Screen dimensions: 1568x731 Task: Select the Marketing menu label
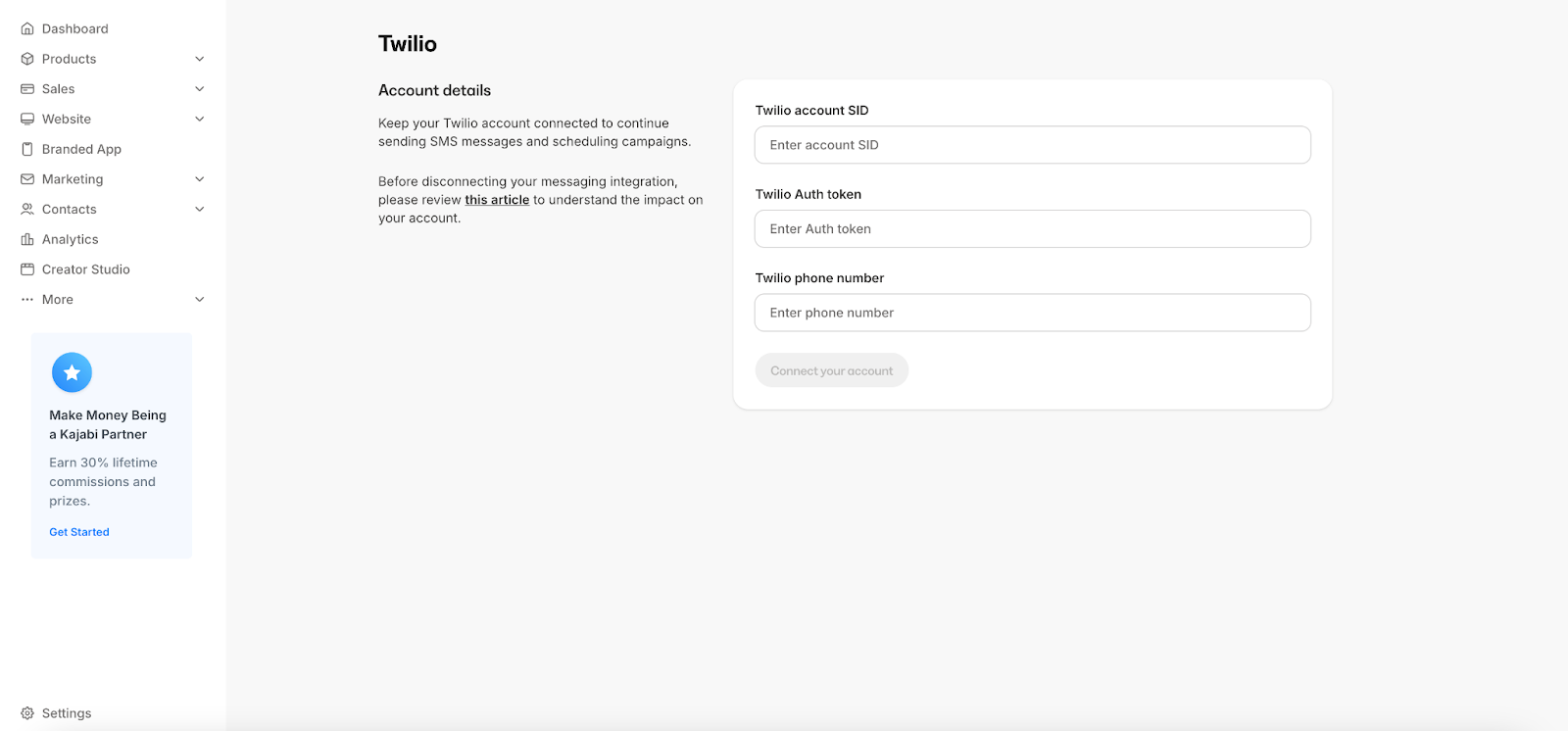(73, 179)
